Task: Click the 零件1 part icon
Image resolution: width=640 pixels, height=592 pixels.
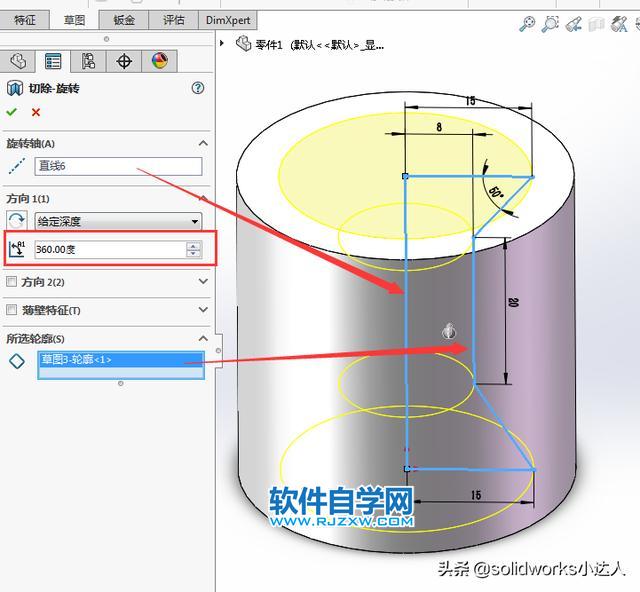Action: pyautogui.click(x=243, y=43)
